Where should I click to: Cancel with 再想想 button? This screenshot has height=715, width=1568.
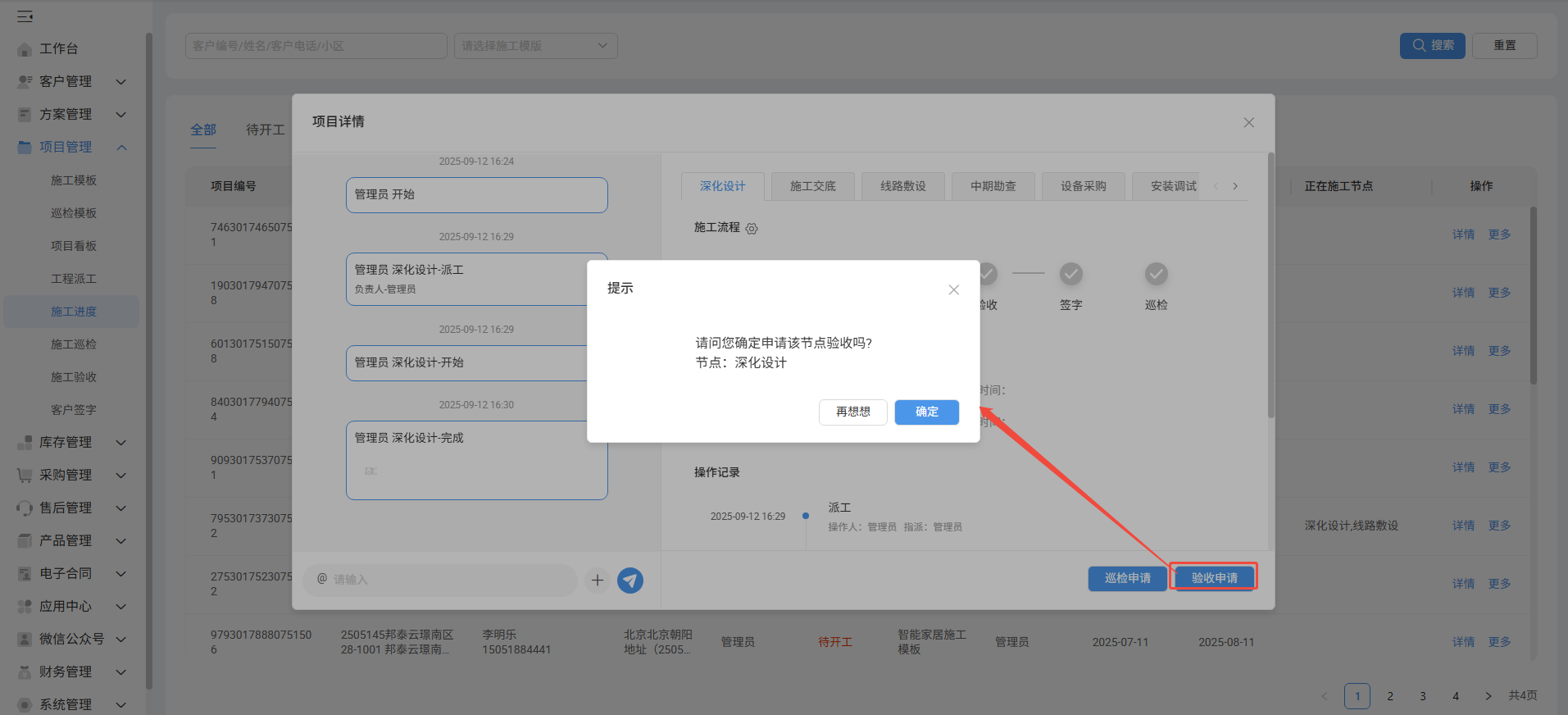tap(852, 412)
